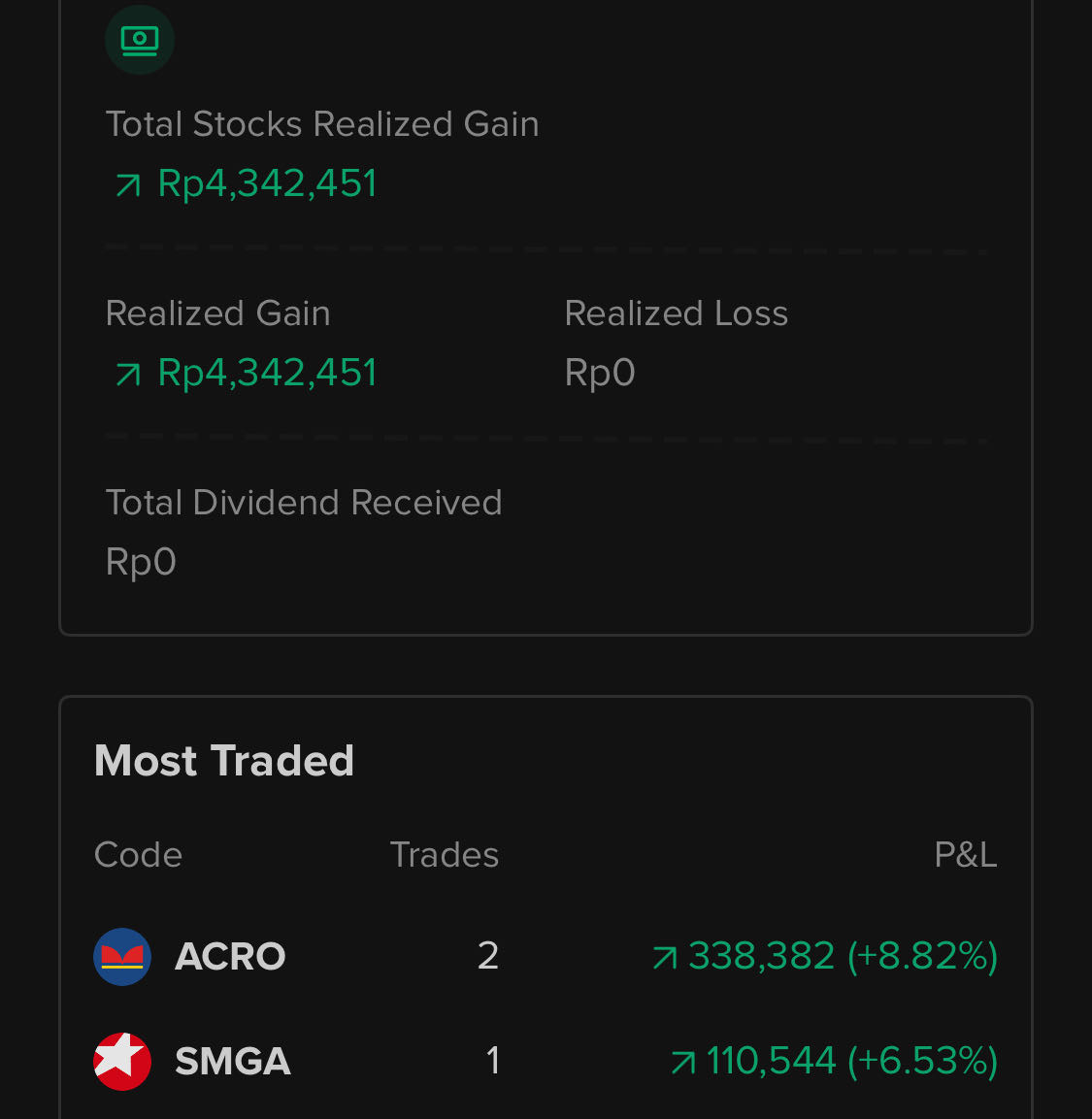Tap the green cash icon at top

(x=139, y=40)
